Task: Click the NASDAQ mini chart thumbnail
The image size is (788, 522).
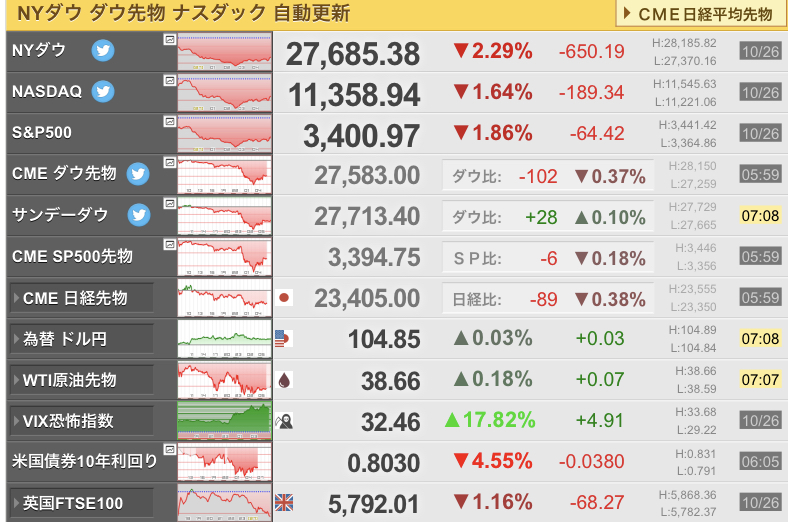Action: click(x=225, y=92)
